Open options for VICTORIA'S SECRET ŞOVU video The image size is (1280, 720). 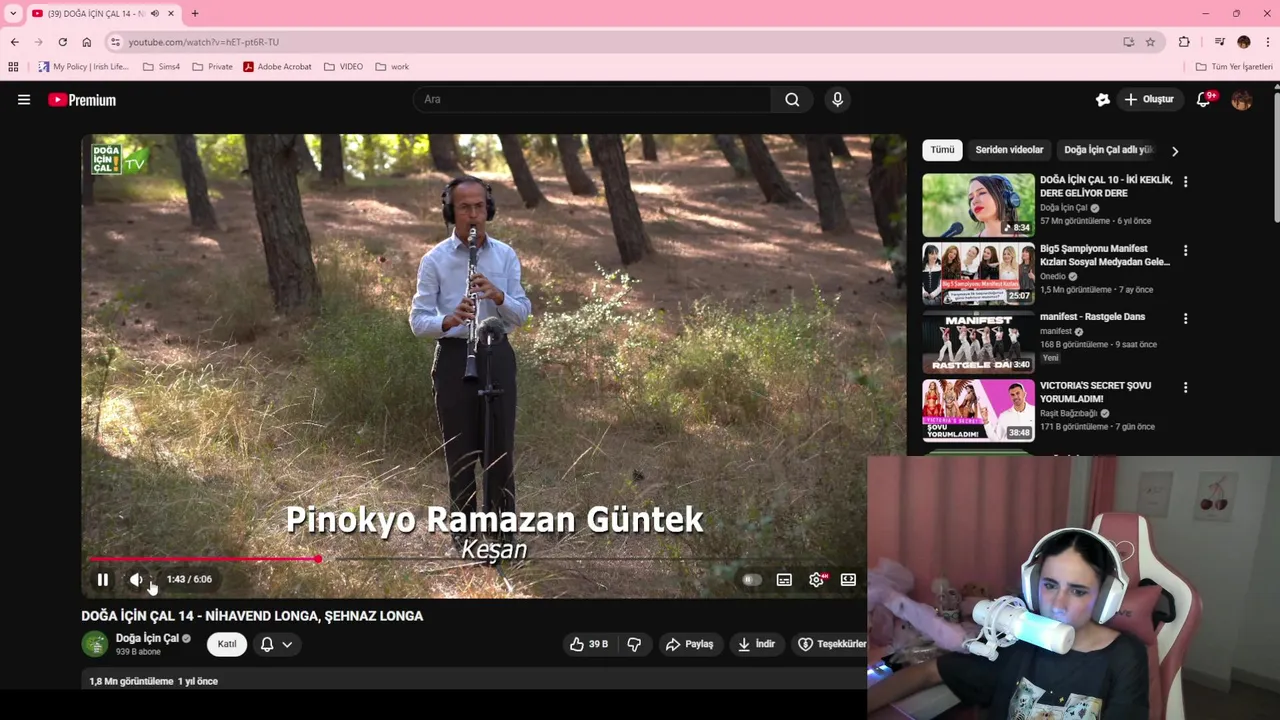[x=1185, y=387]
